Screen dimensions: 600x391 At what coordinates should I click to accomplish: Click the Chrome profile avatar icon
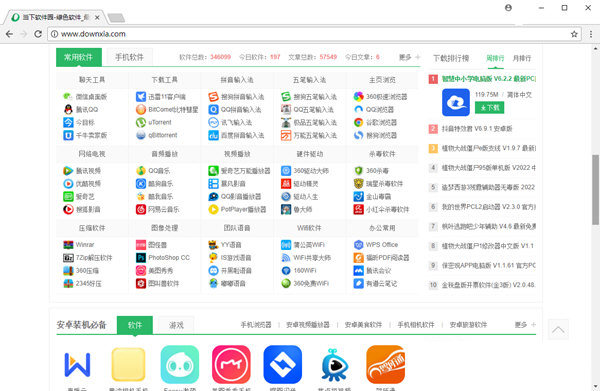pos(508,8)
